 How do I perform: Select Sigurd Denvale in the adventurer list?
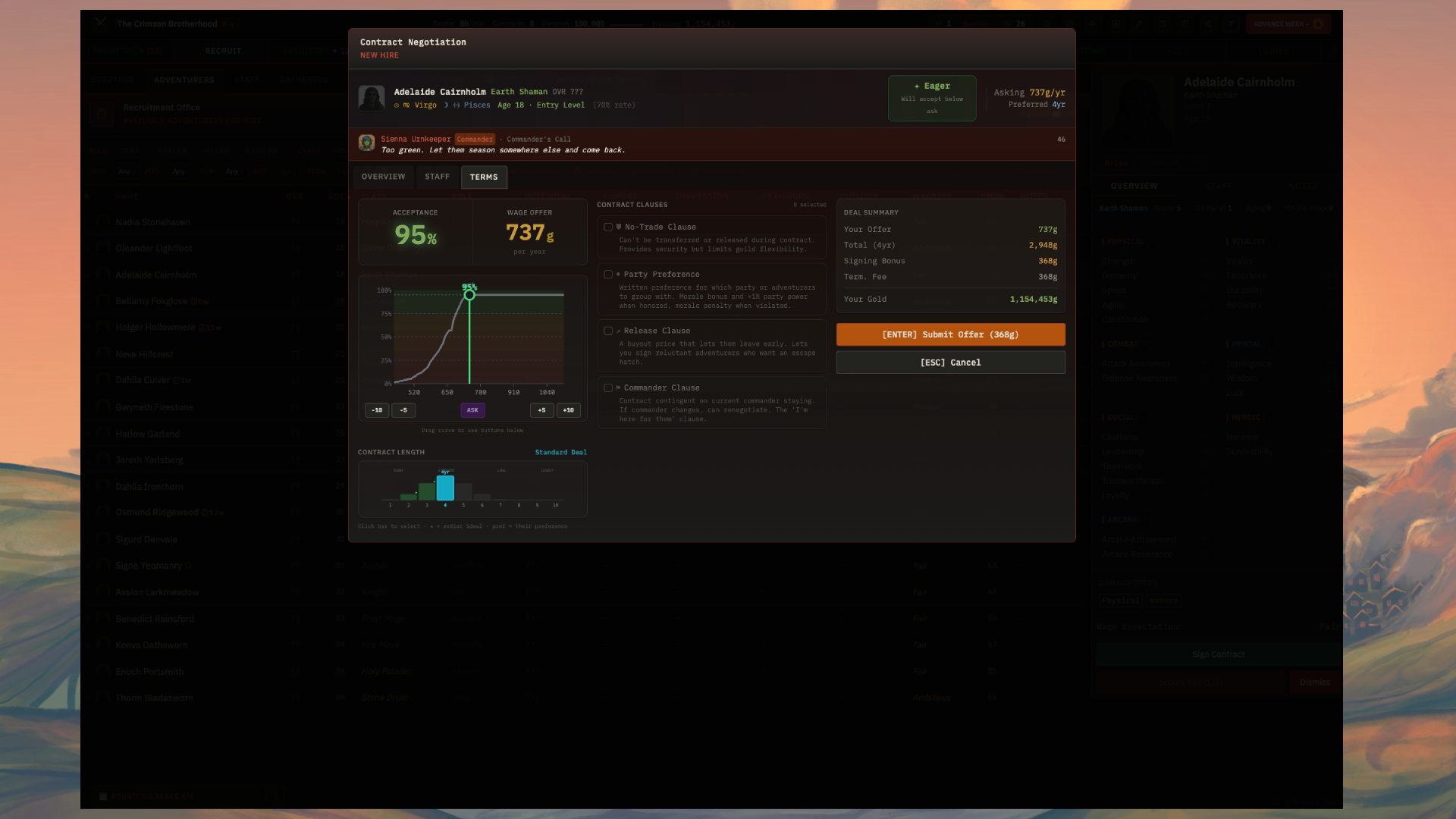tap(146, 539)
